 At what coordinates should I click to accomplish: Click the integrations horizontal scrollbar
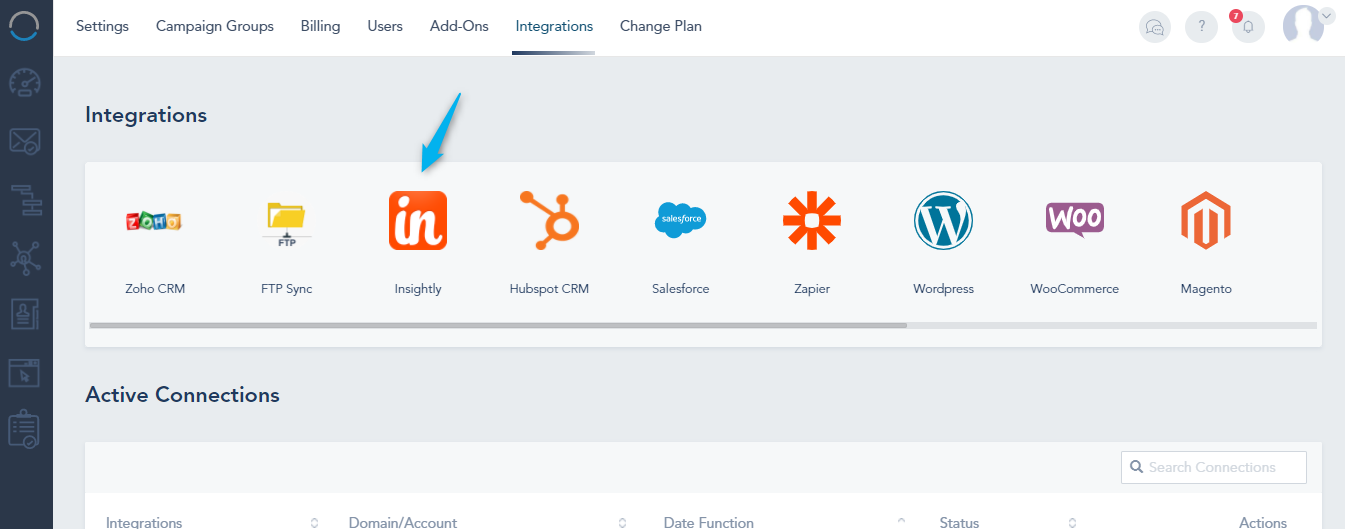click(498, 325)
